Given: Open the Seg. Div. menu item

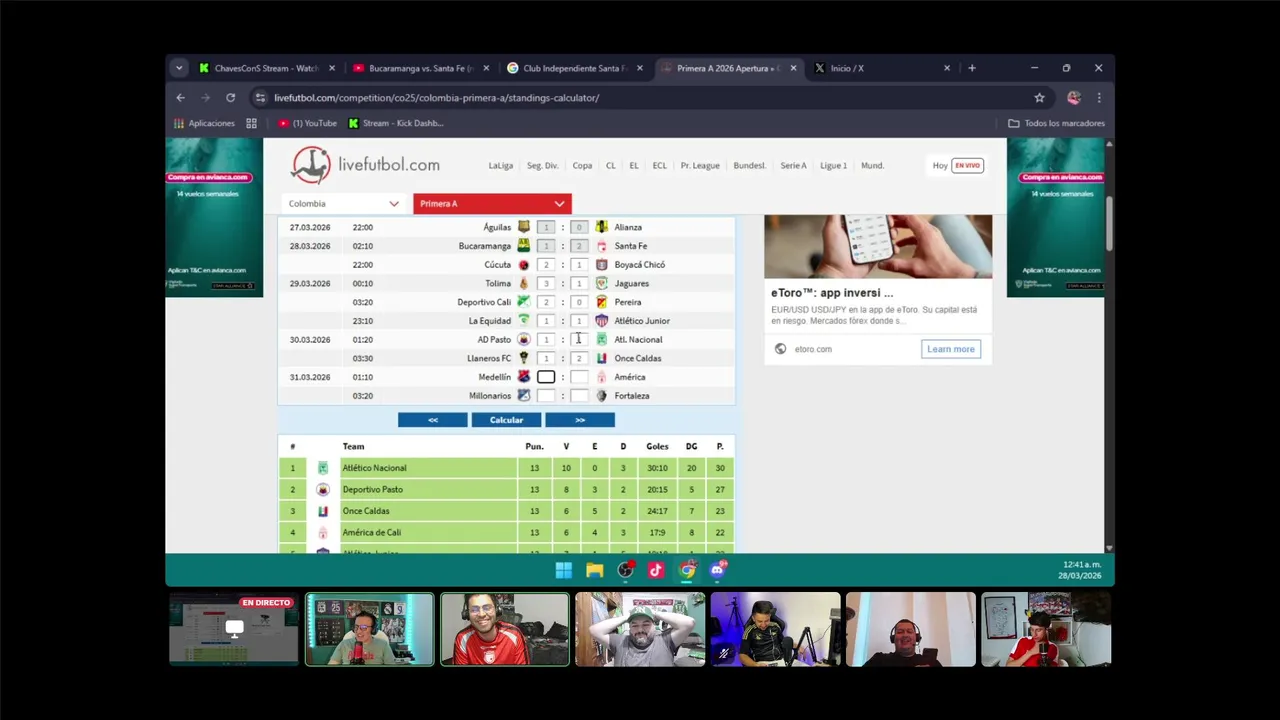Looking at the screenshot, I should (x=543, y=165).
